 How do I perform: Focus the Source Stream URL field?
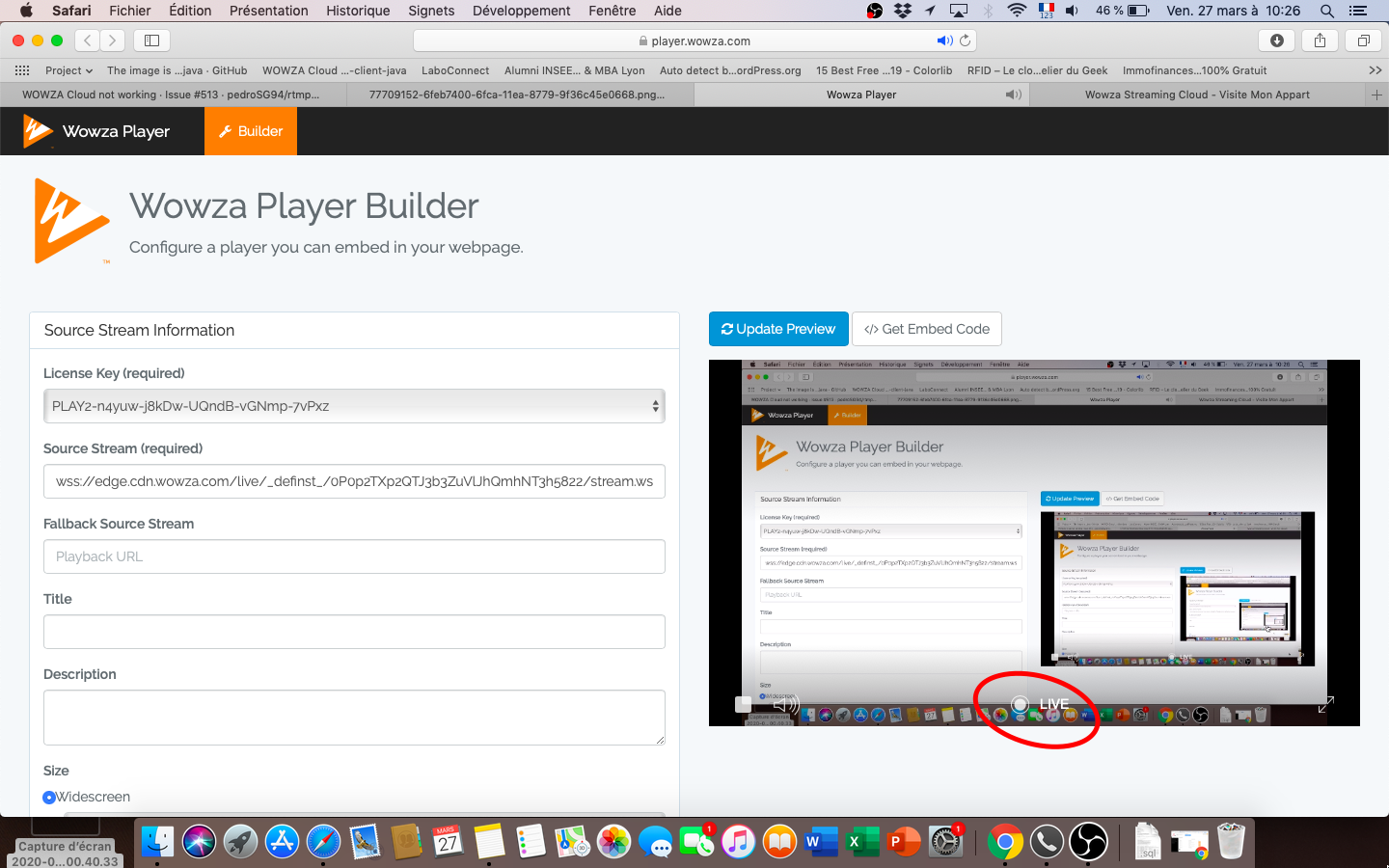click(x=354, y=481)
